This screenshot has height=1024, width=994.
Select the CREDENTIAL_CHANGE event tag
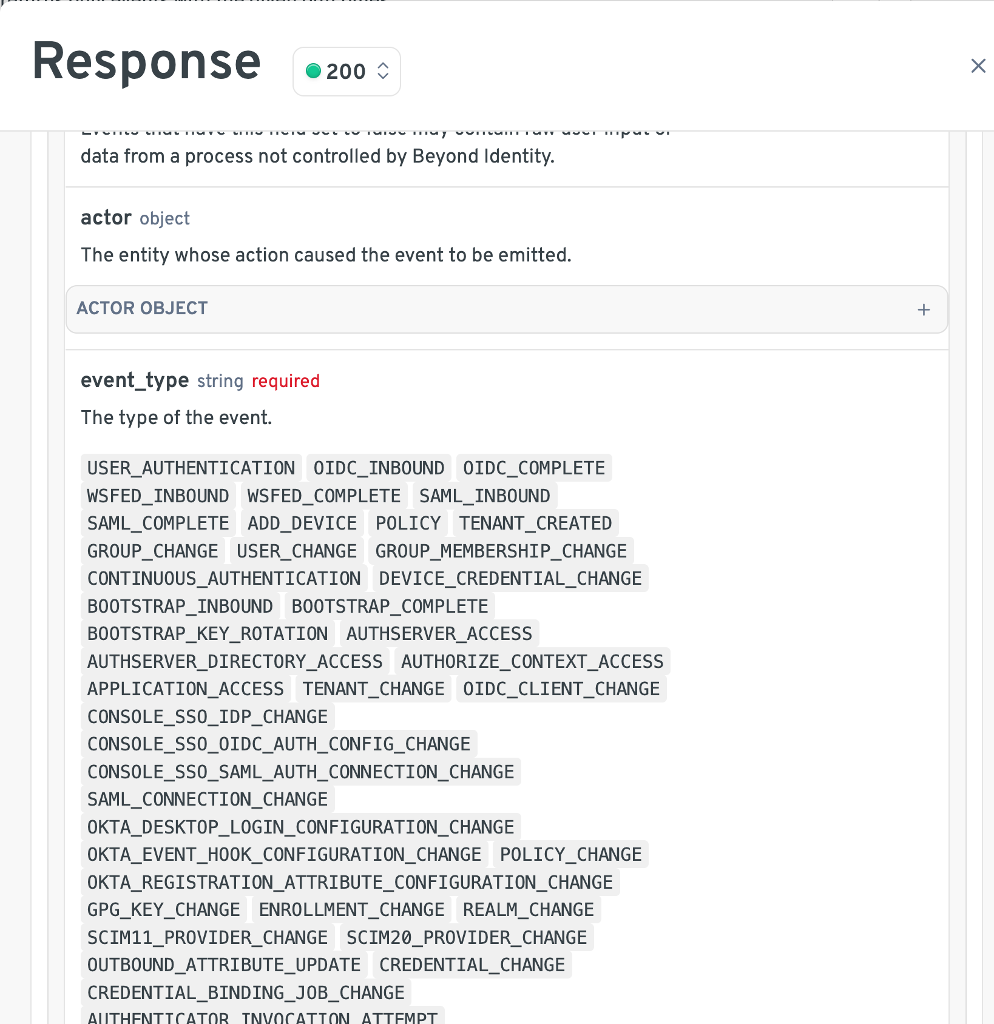coord(472,965)
